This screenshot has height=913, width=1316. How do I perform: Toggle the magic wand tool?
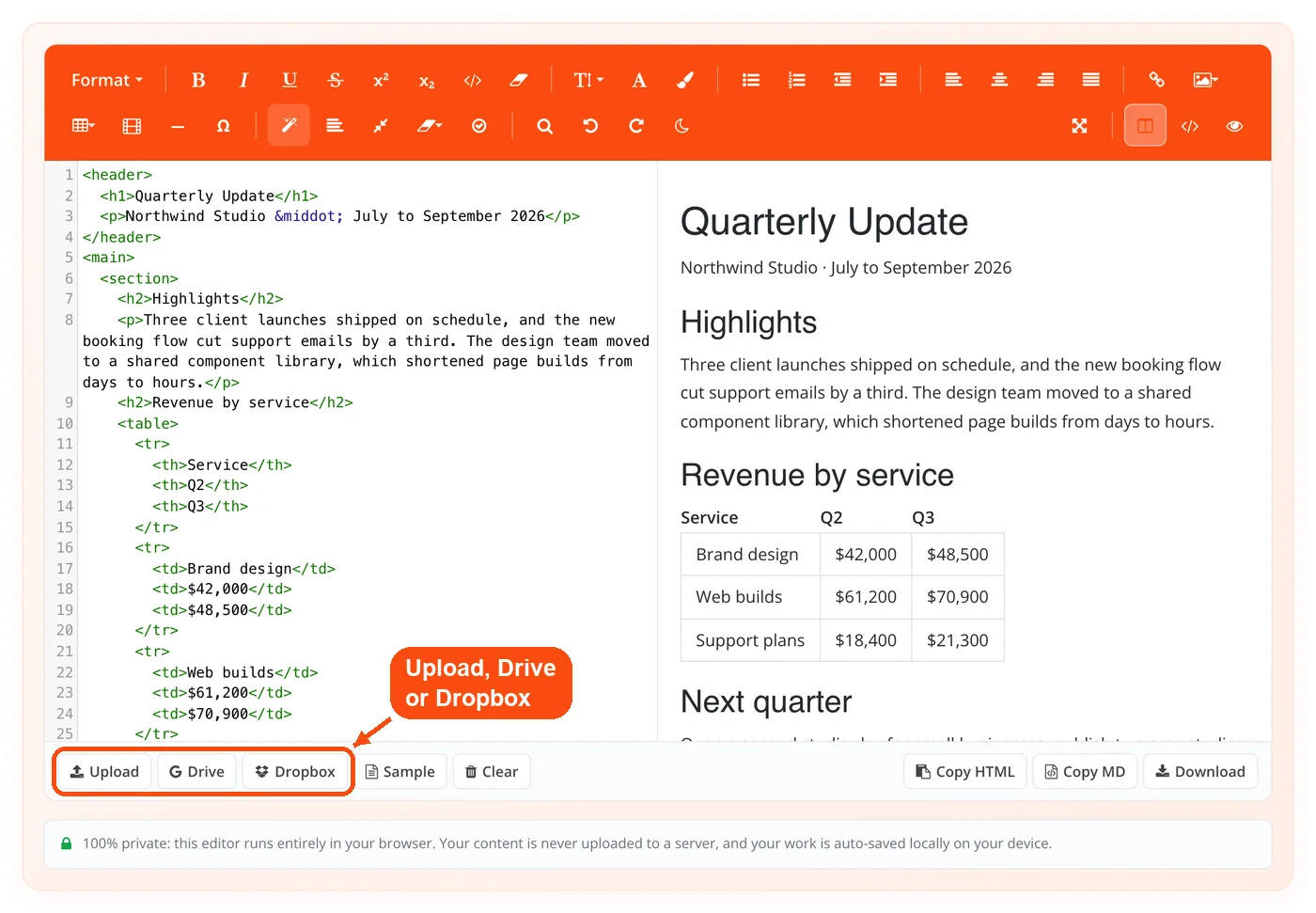[289, 126]
